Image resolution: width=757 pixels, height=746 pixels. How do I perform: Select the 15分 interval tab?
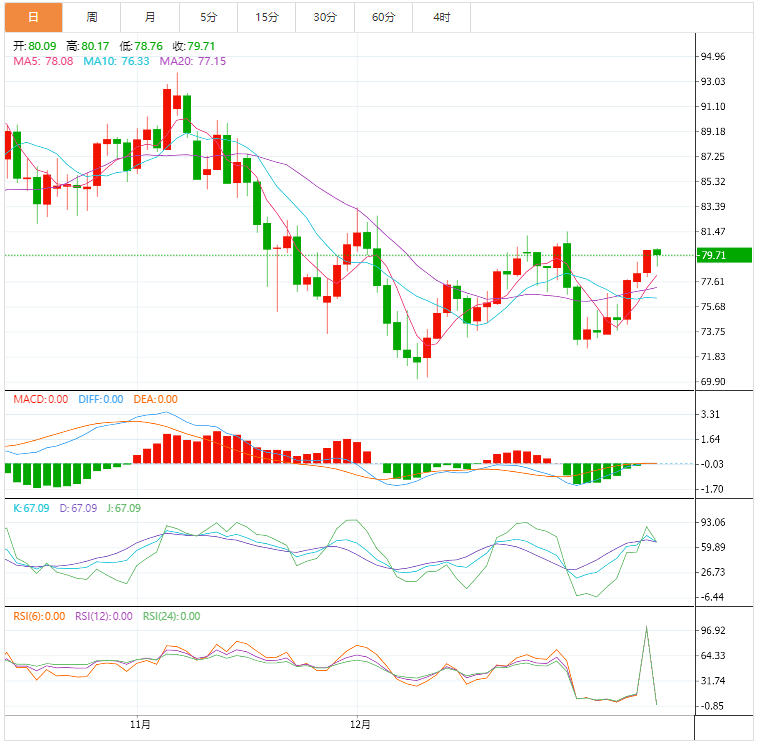coord(267,17)
